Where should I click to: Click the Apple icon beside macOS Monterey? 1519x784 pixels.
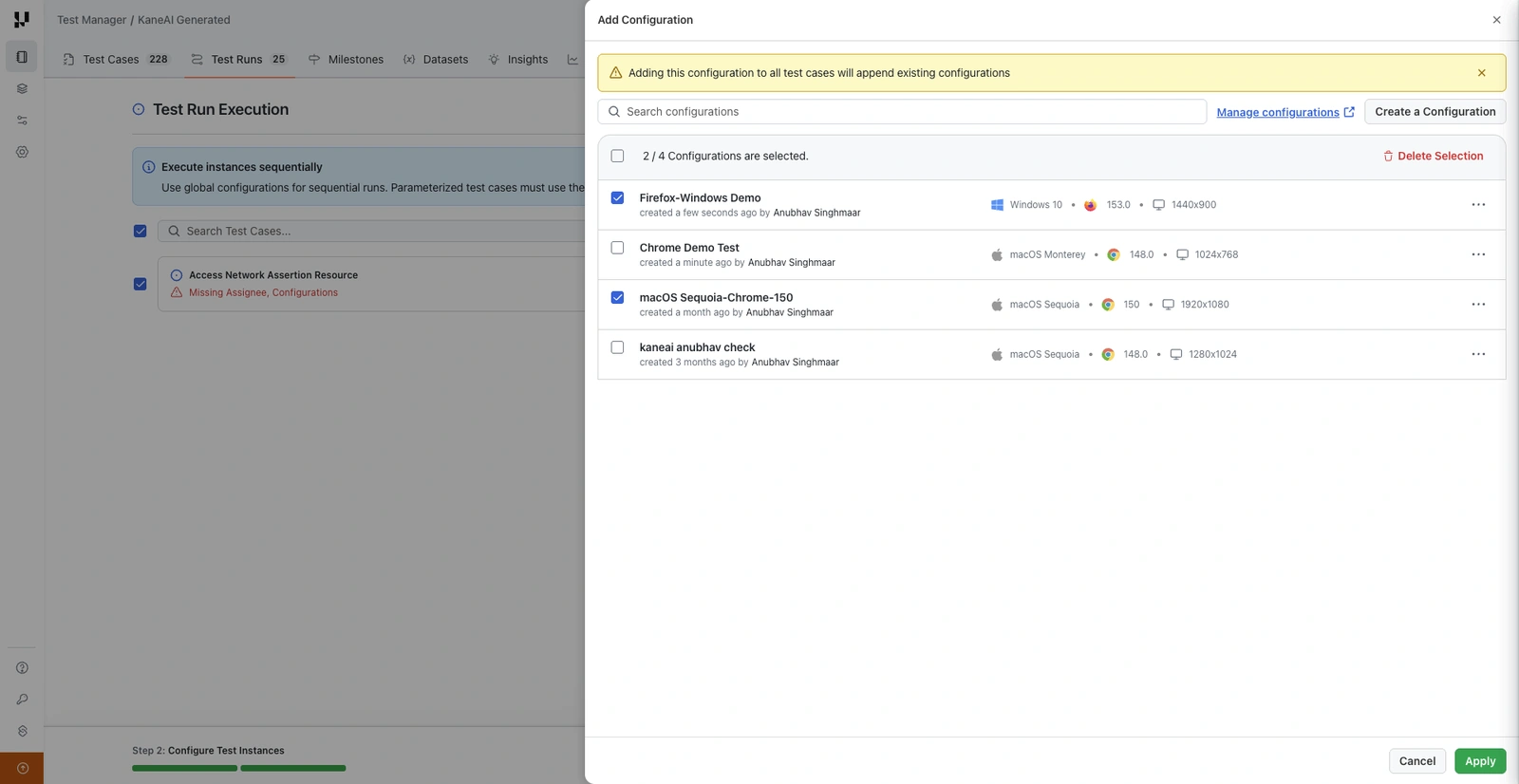(997, 254)
